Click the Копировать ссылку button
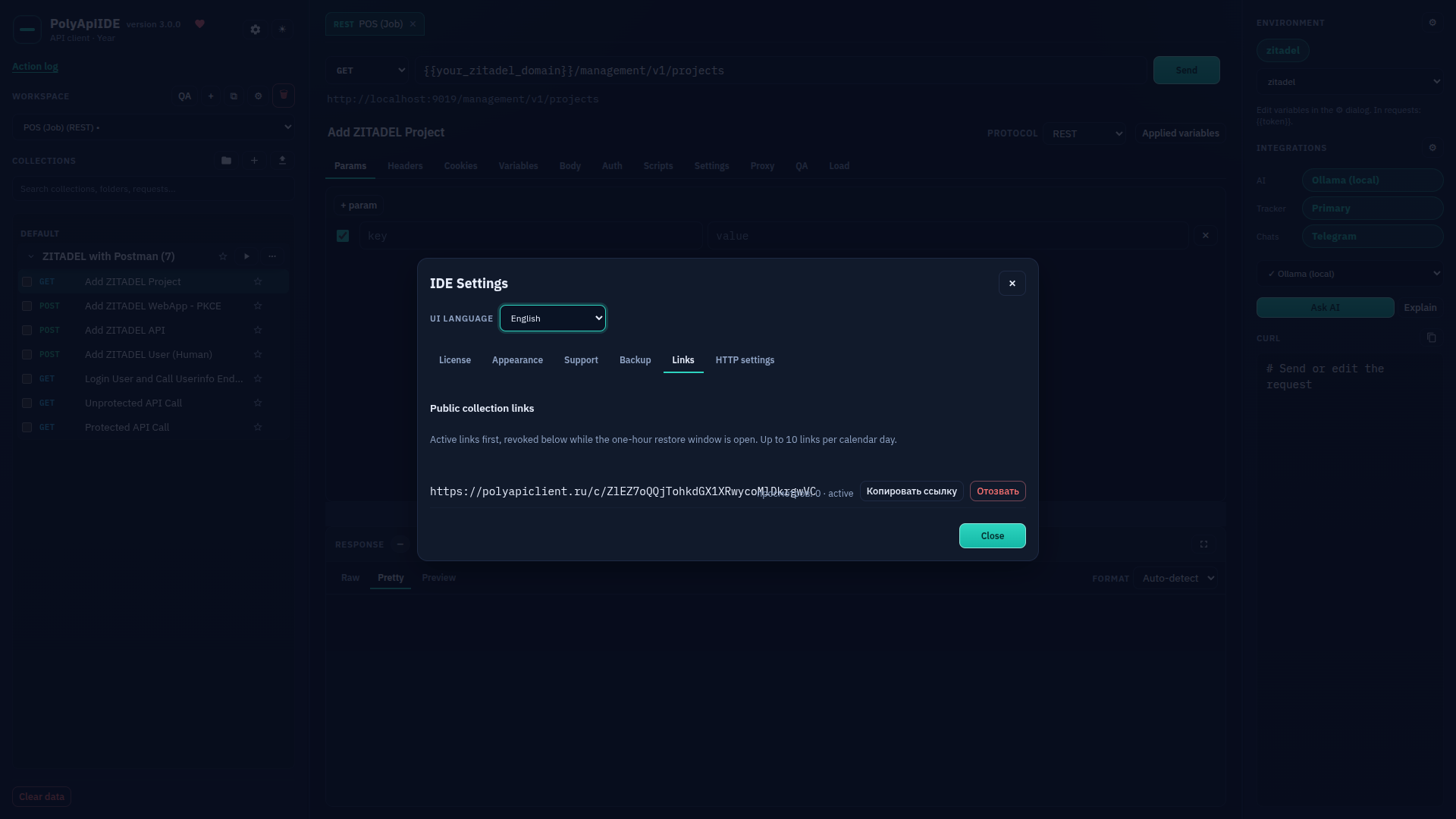The height and width of the screenshot is (819, 1456). point(912,491)
